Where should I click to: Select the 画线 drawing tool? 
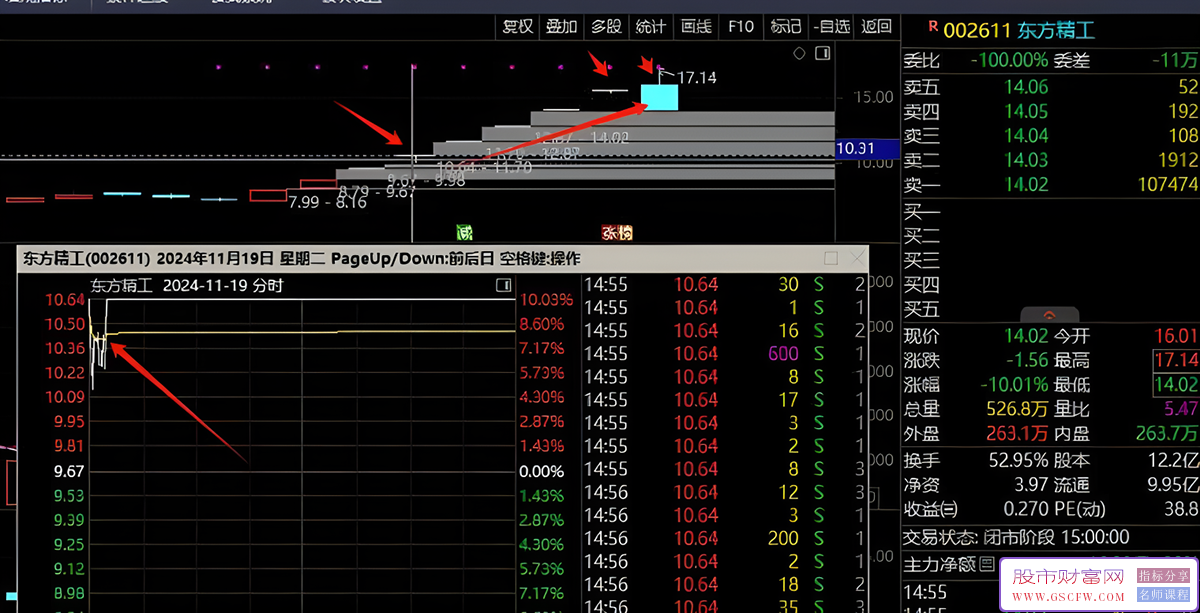[x=696, y=27]
